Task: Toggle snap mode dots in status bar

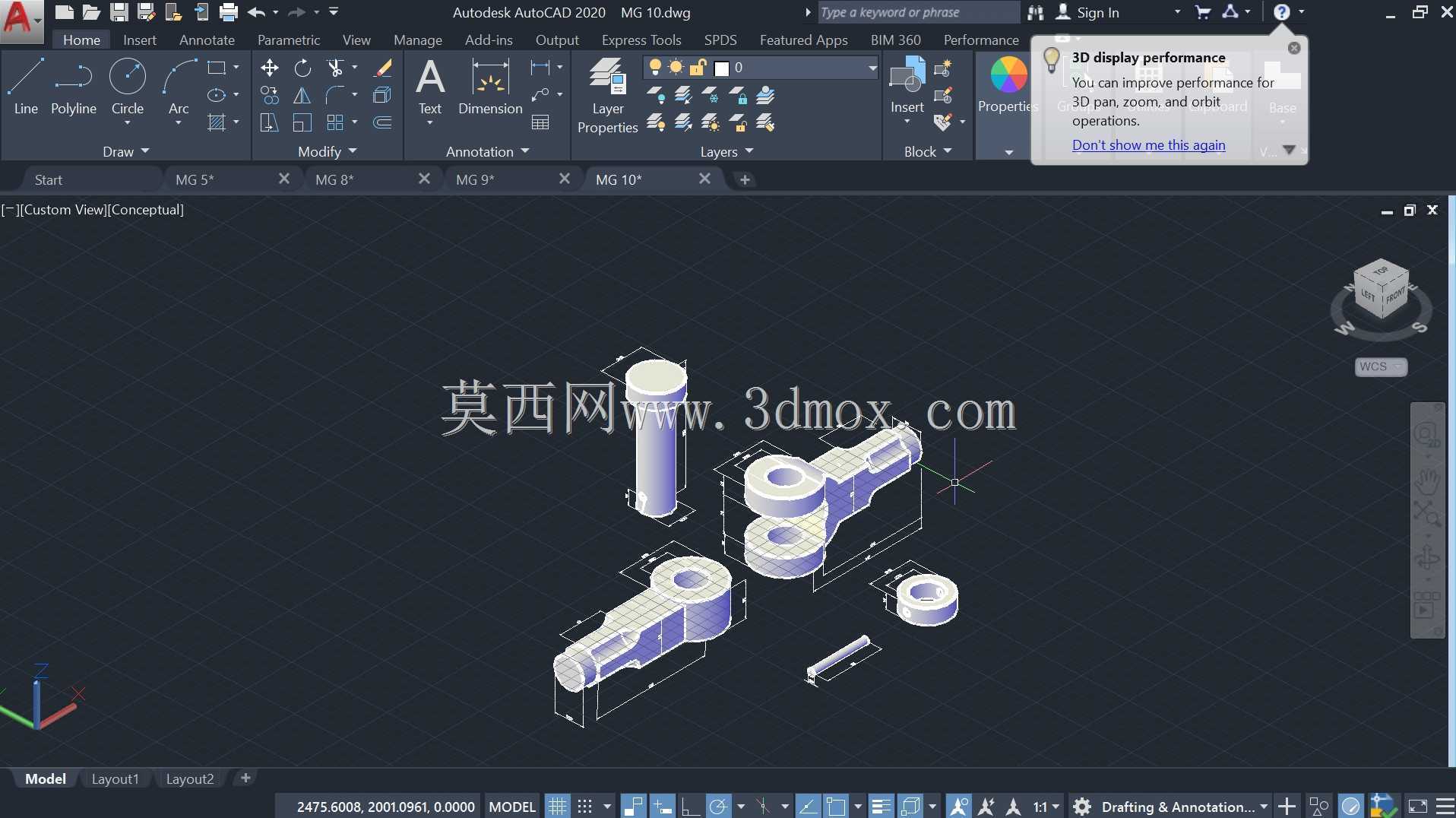Action: tap(584, 807)
